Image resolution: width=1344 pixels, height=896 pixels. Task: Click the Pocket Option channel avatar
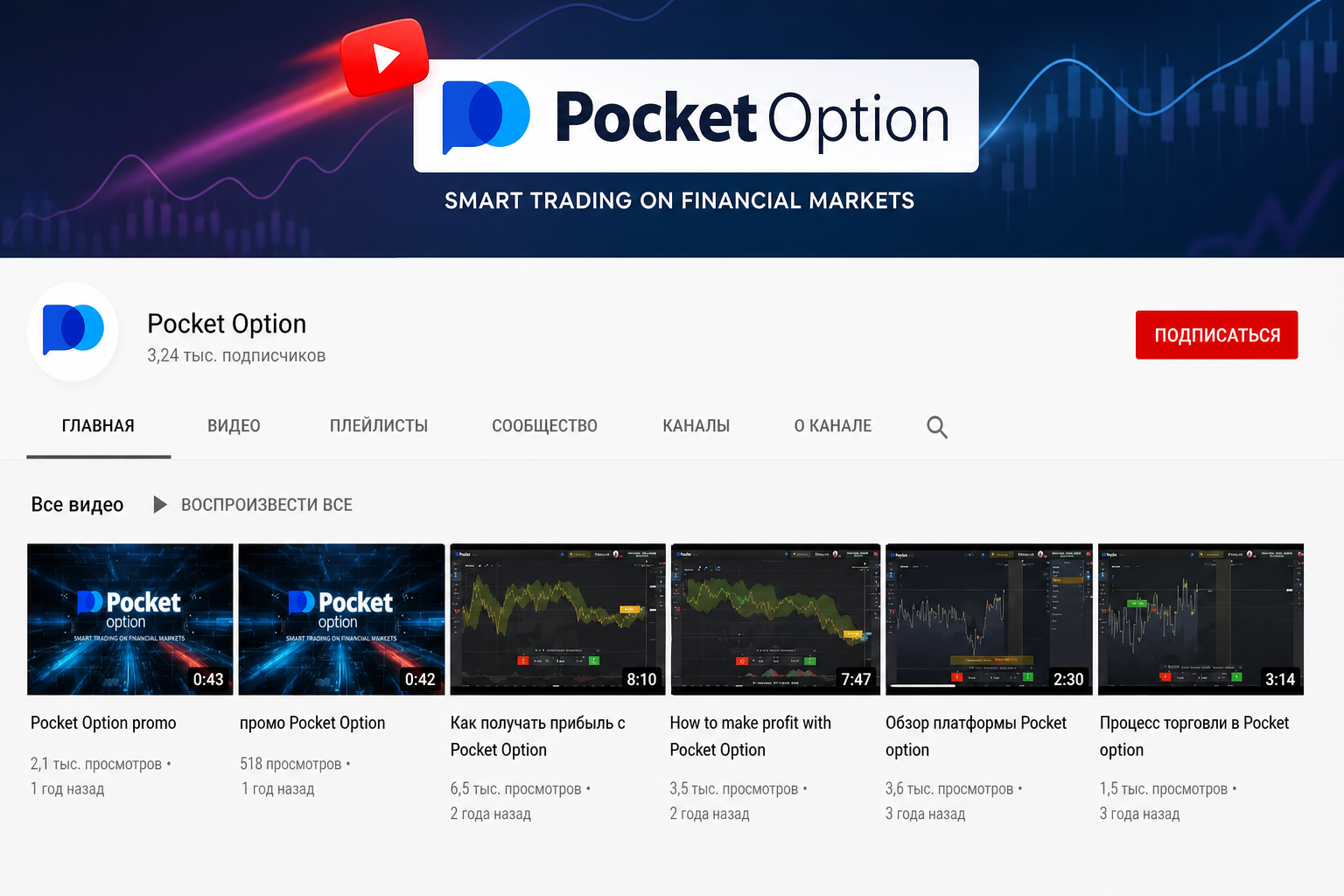pos(73,332)
